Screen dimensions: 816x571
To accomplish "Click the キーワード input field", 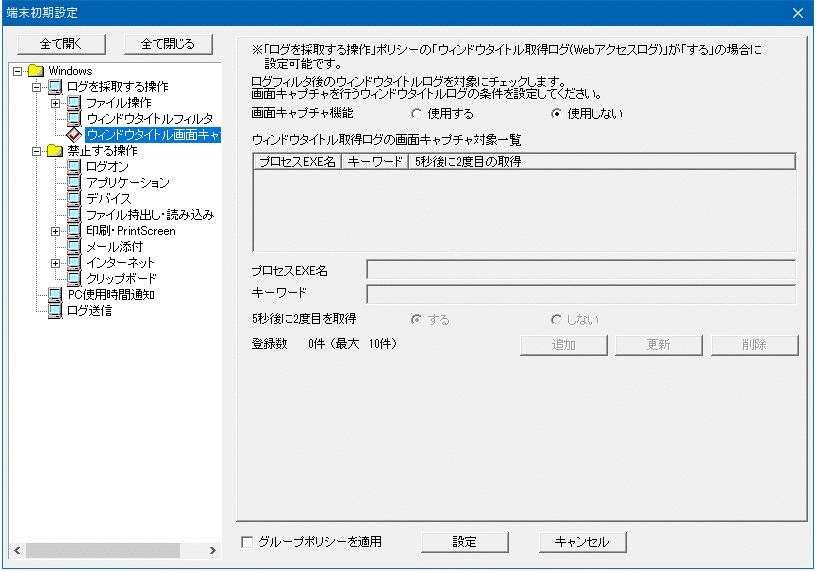I will coord(581,294).
